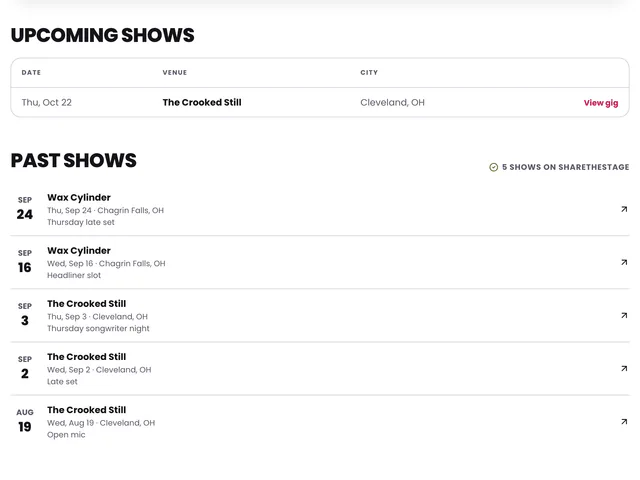Open Wax Cylinder title for Sep 16 show
Screen dimensions: 640x480
click(x=79, y=251)
